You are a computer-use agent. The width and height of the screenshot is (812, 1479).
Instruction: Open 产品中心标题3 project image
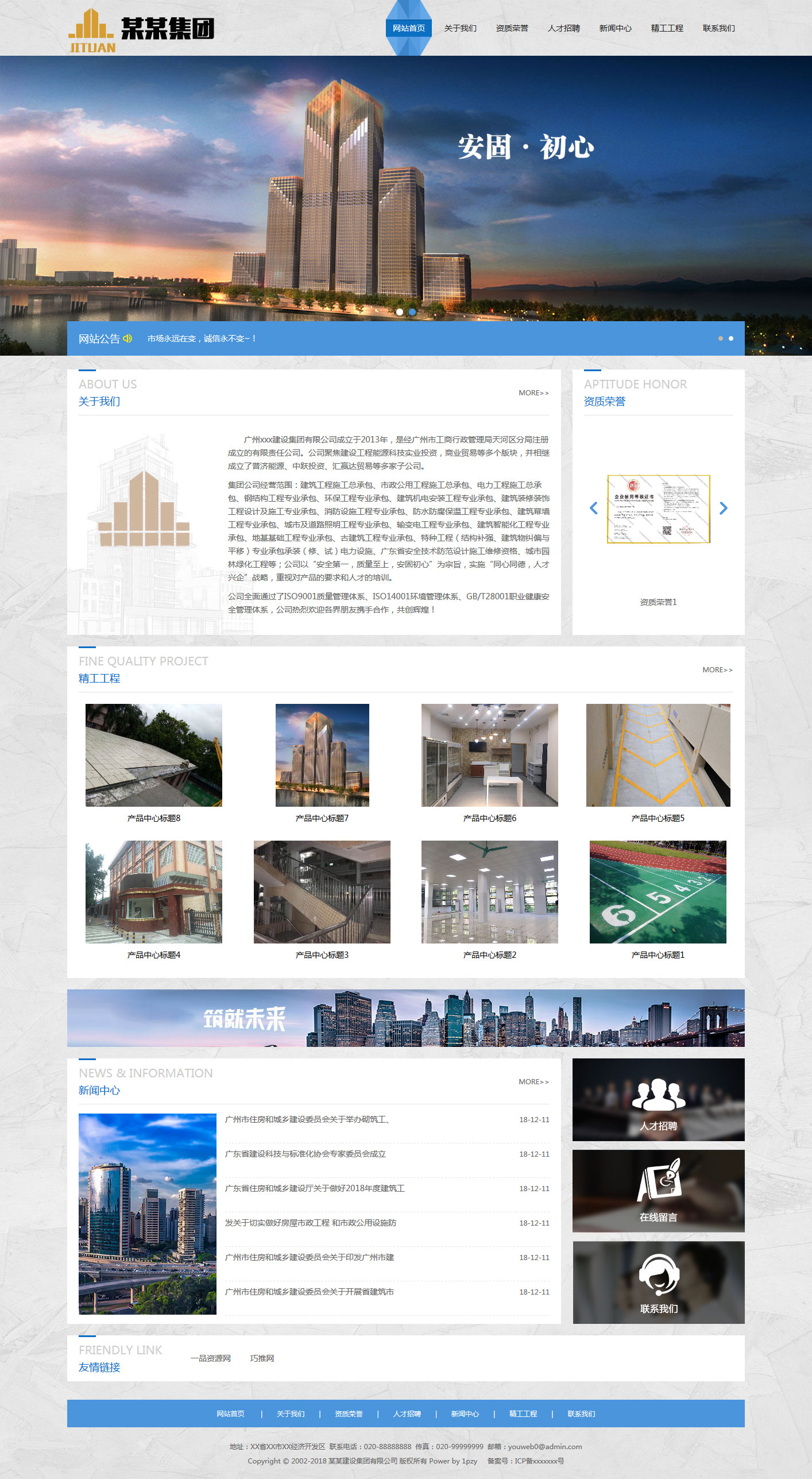click(322, 892)
